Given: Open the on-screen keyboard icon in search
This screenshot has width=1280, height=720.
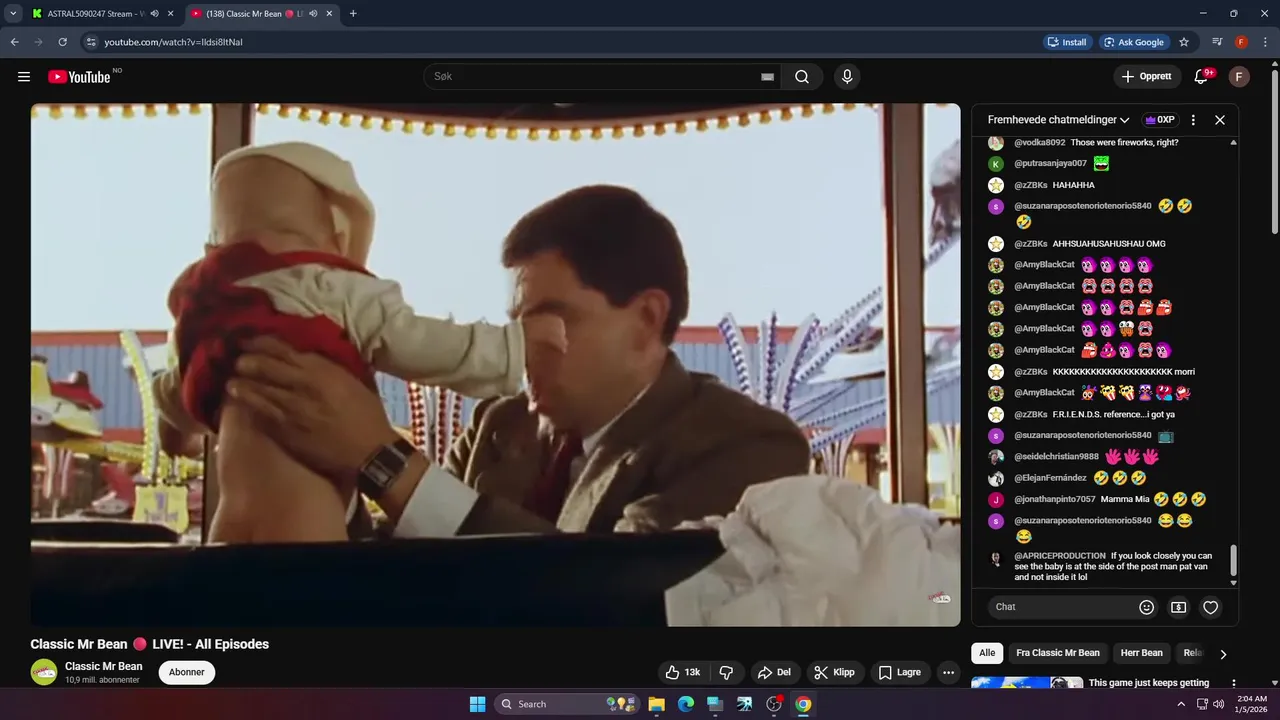Looking at the screenshot, I should click(x=768, y=77).
